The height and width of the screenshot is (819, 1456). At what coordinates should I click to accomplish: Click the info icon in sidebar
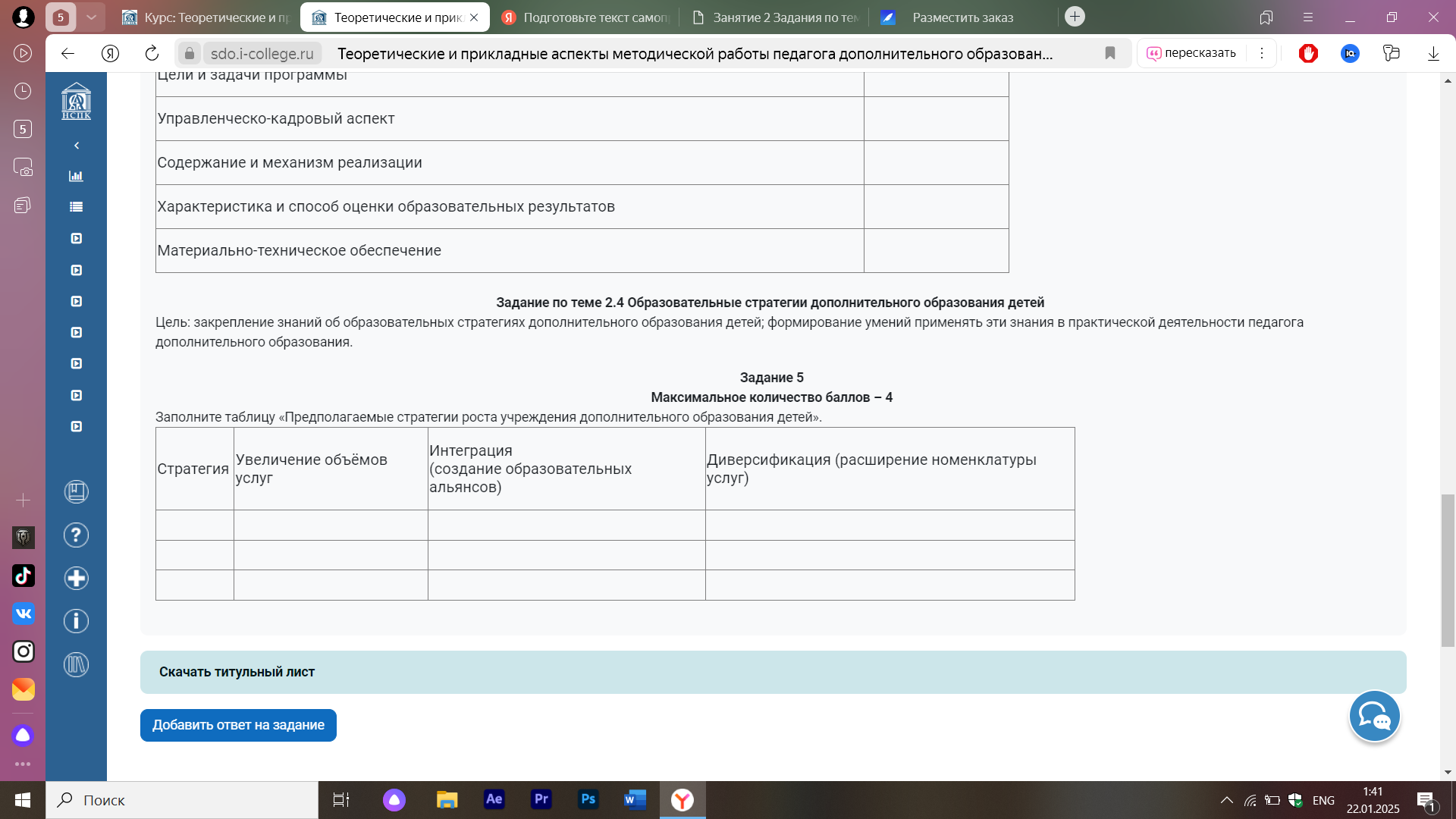coord(76,622)
